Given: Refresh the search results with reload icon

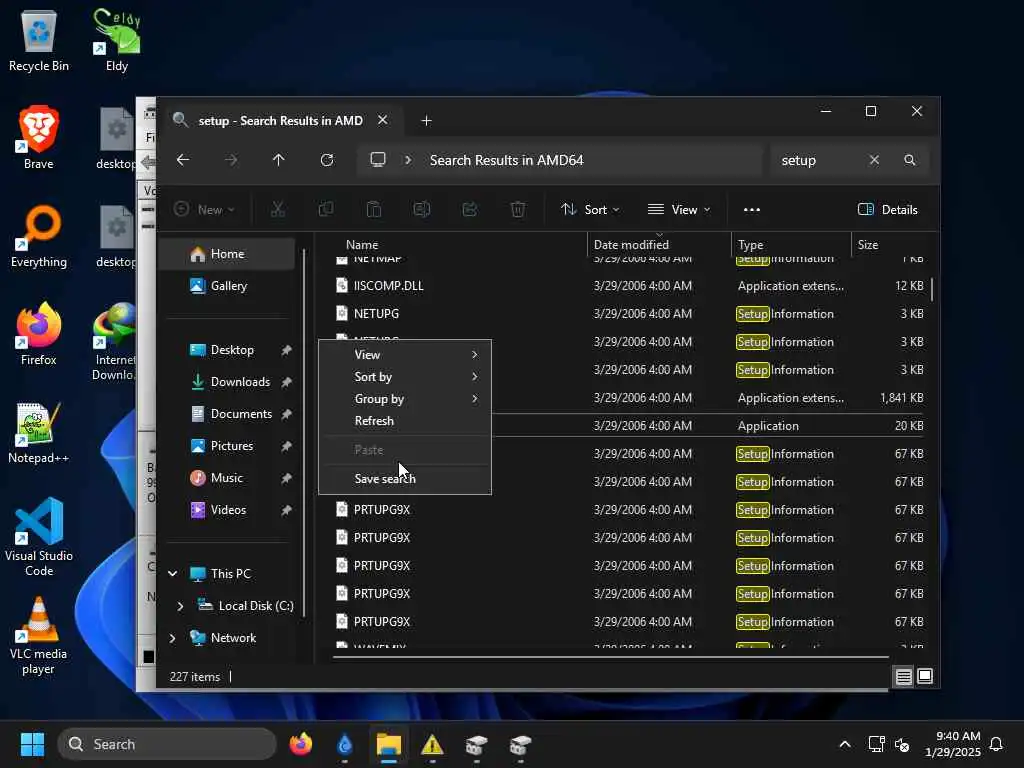Looking at the screenshot, I should 327,160.
